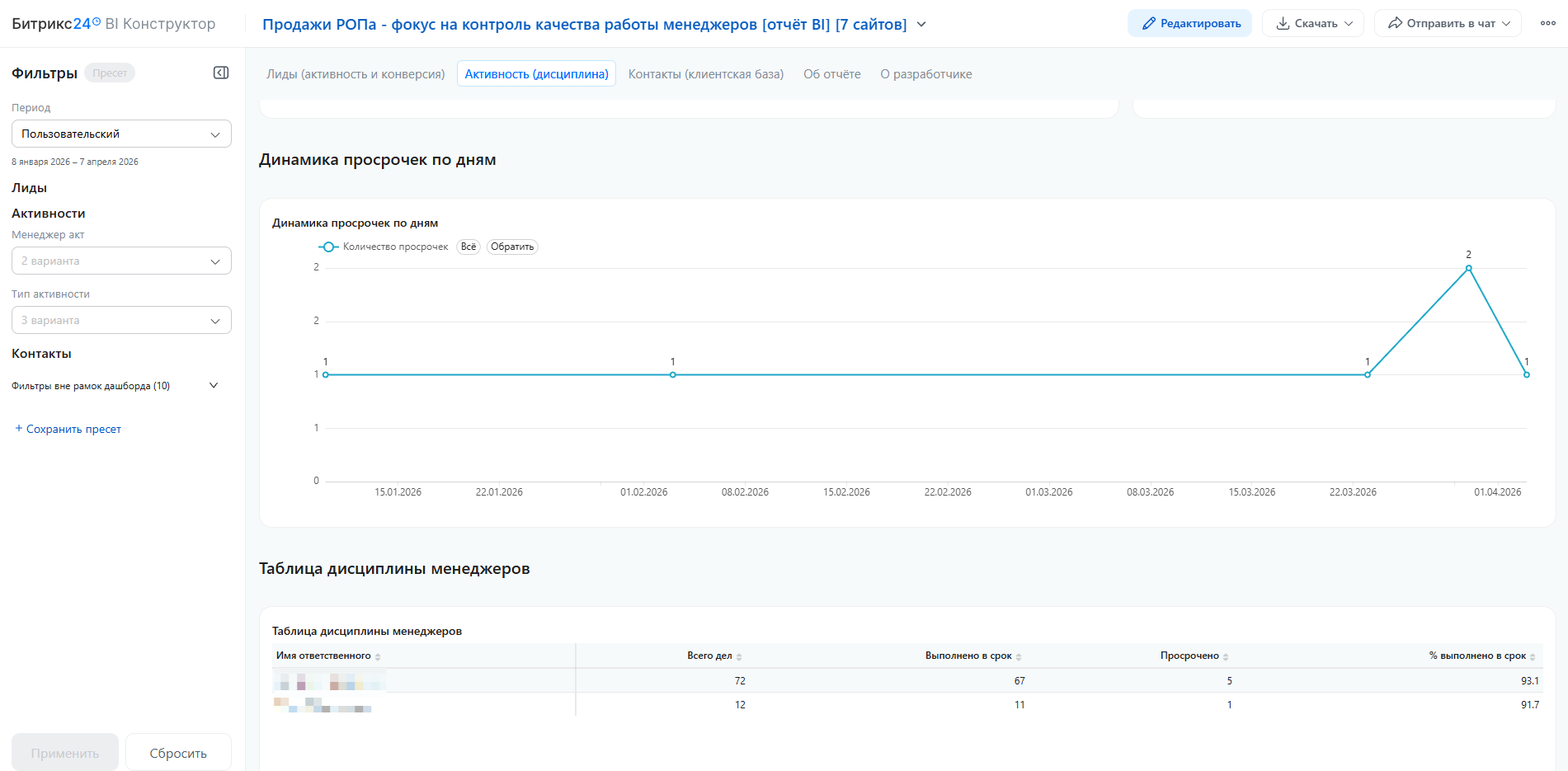The image size is (1568, 771).
Task: Click the Всё legend selector button
Action: [469, 247]
